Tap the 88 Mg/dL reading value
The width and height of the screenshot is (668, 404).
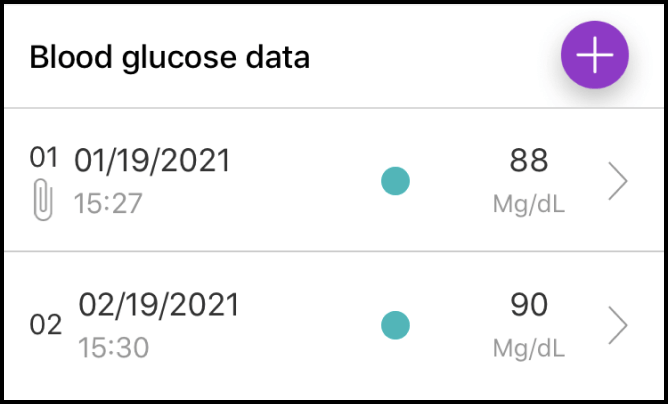[x=529, y=161]
